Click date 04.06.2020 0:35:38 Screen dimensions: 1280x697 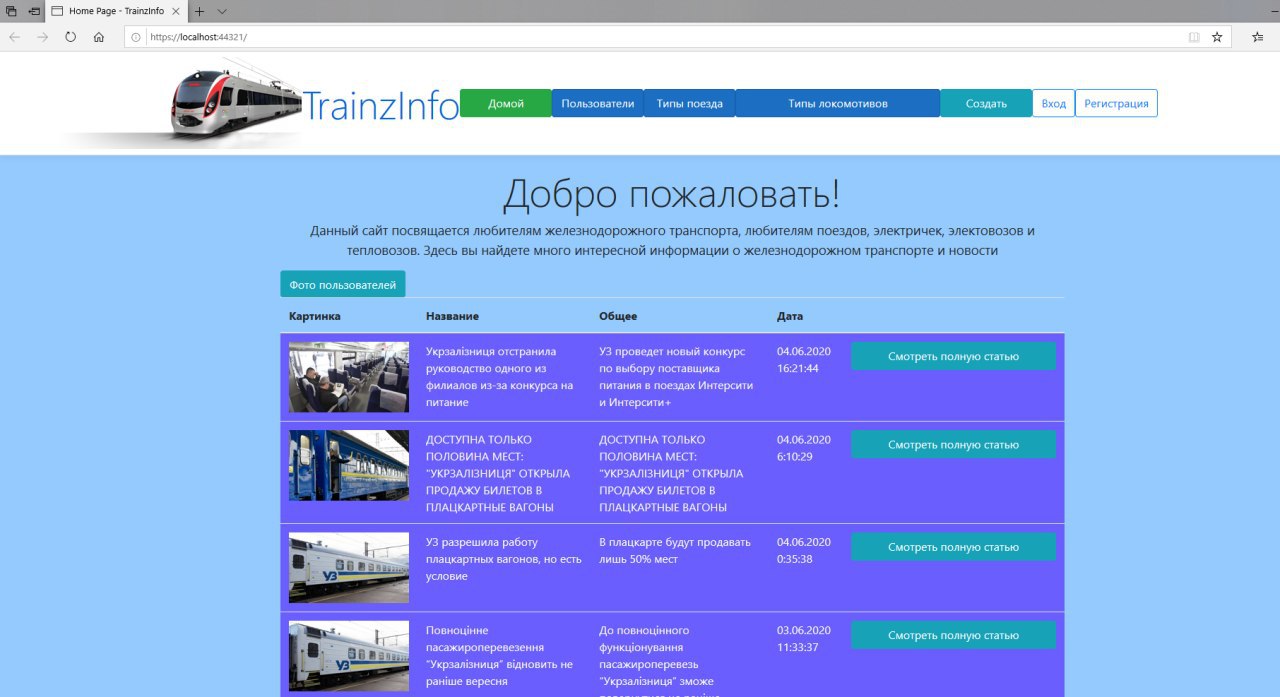(x=804, y=551)
